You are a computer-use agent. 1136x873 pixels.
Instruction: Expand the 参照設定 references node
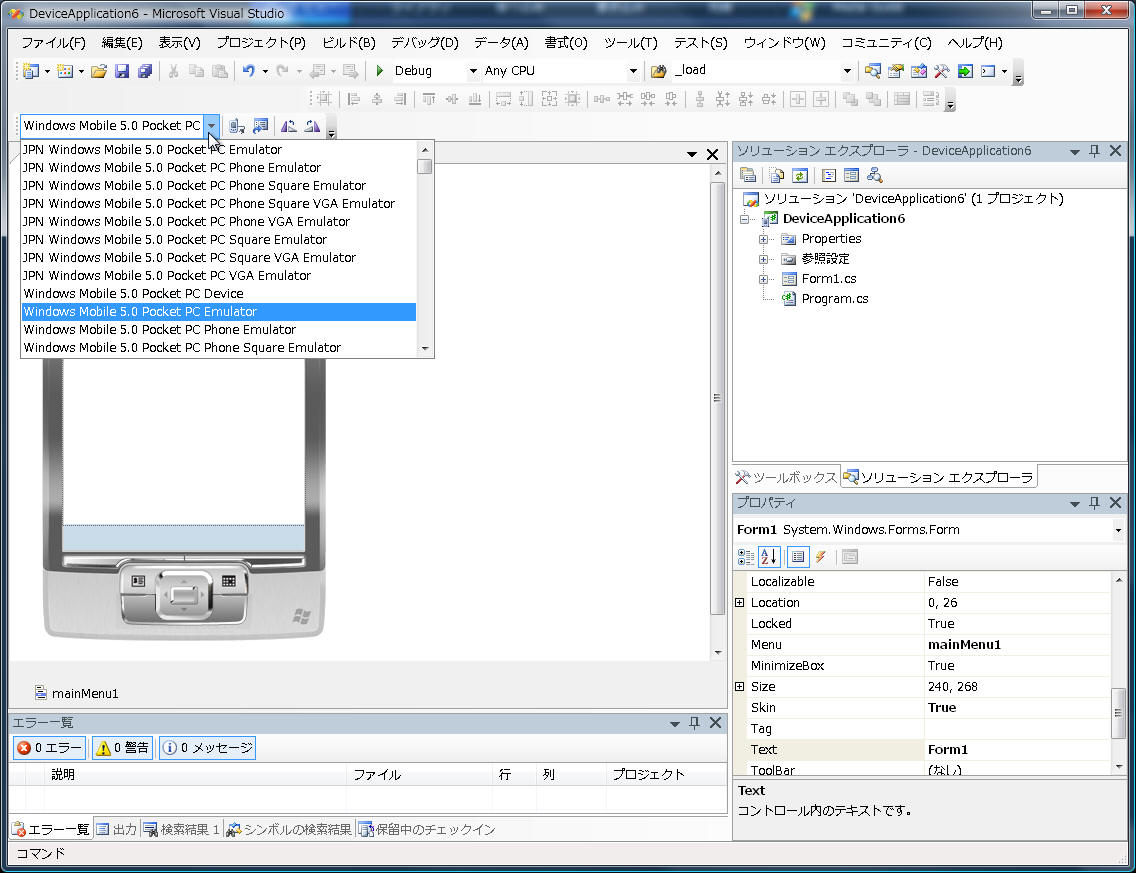coord(763,259)
